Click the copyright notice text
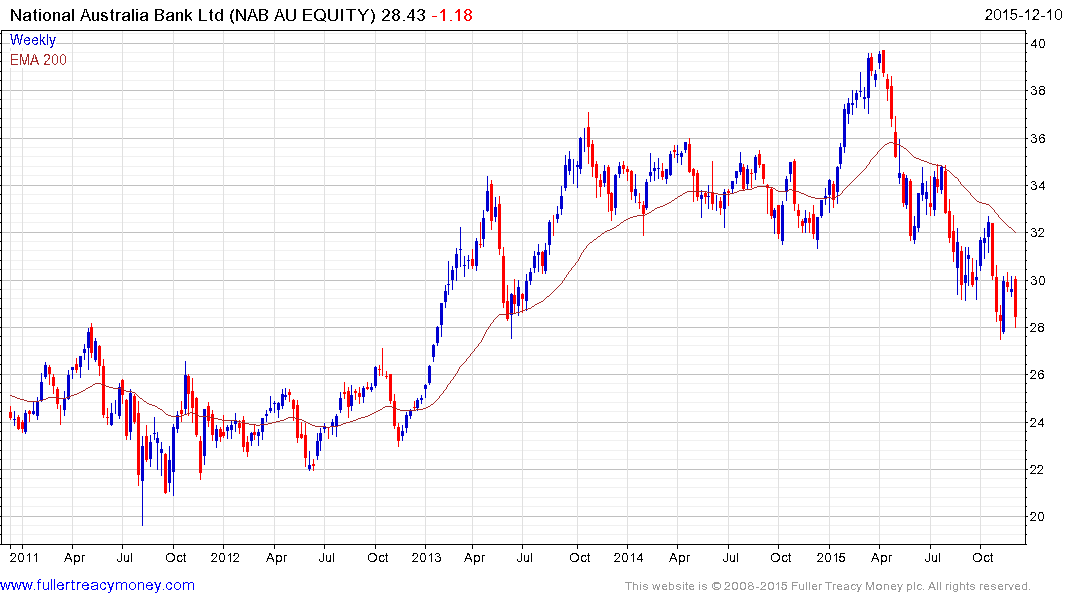This screenshot has height=600, width=1075. pyautogui.click(x=828, y=586)
